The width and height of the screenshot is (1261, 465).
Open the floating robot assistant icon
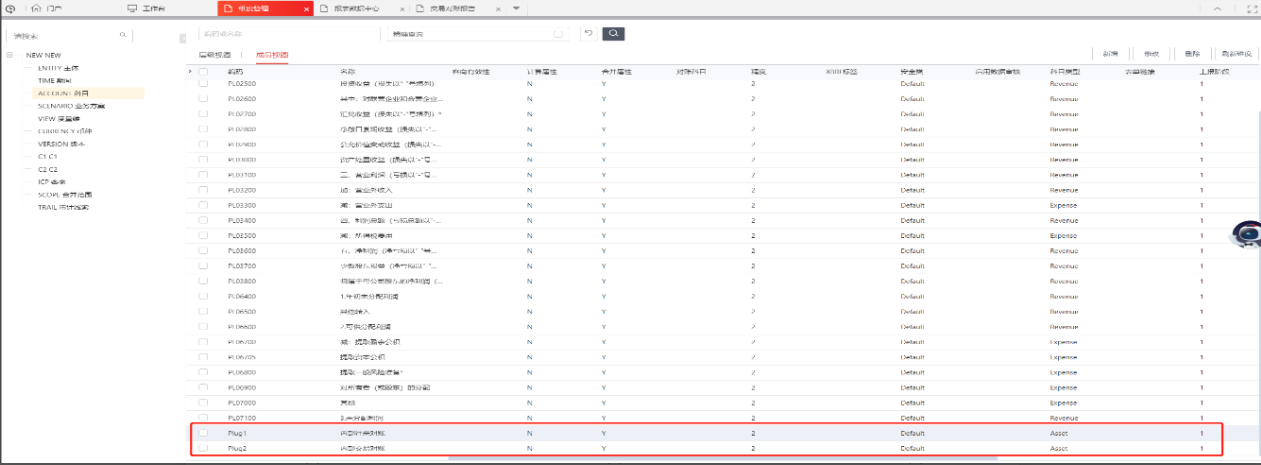coord(1247,234)
